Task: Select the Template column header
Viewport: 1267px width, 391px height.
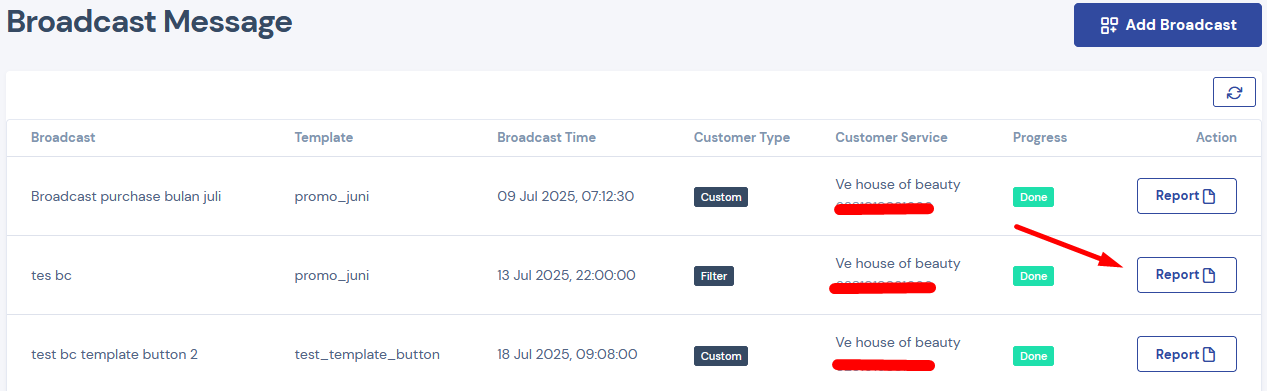Action: [x=323, y=137]
